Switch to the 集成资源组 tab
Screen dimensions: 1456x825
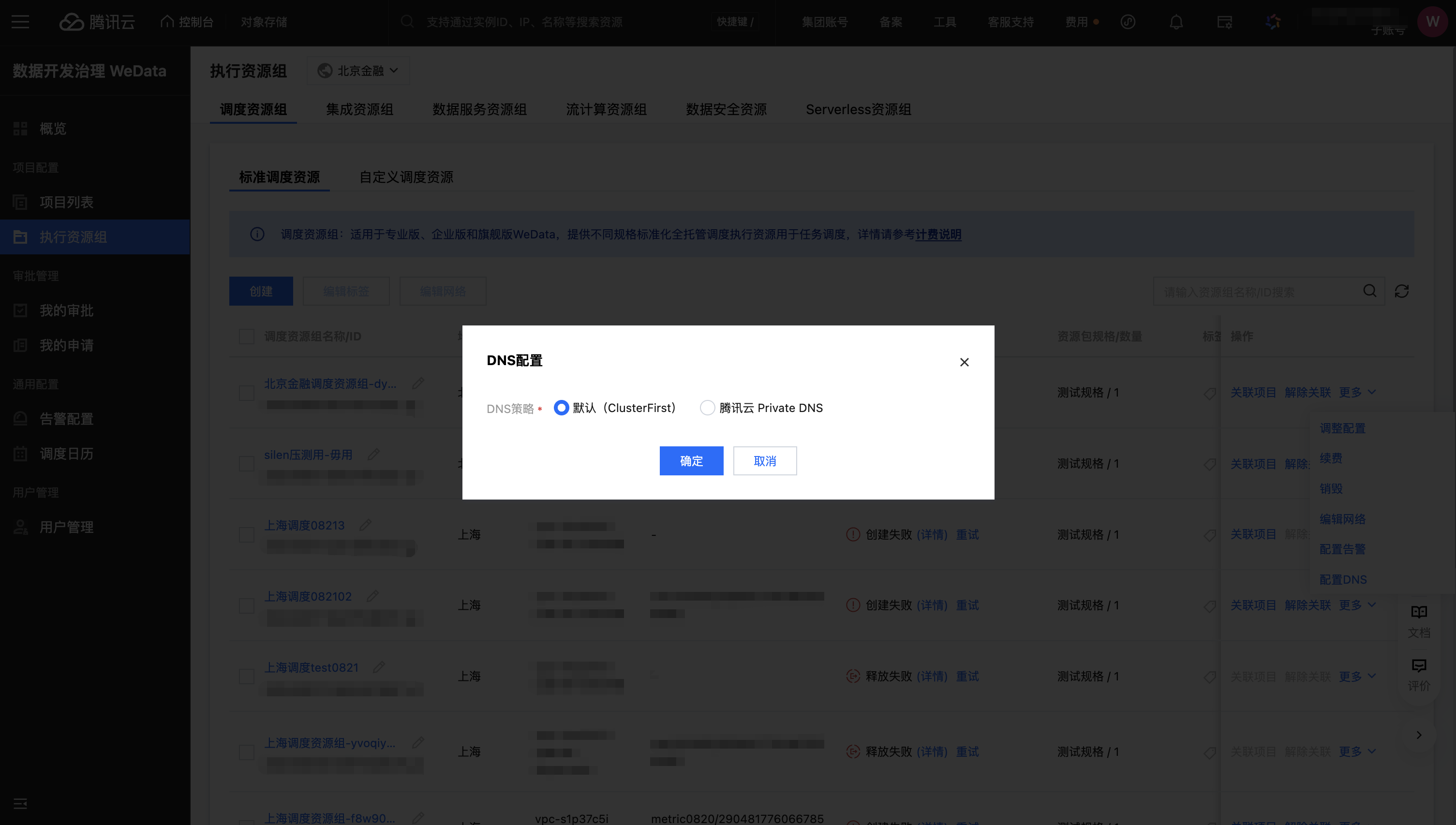tap(359, 109)
